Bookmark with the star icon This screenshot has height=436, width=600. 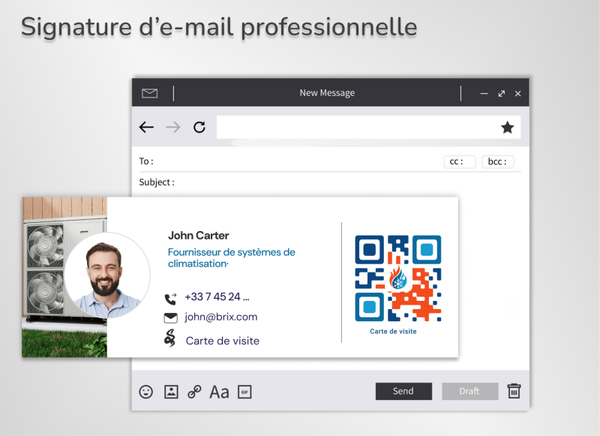507,127
